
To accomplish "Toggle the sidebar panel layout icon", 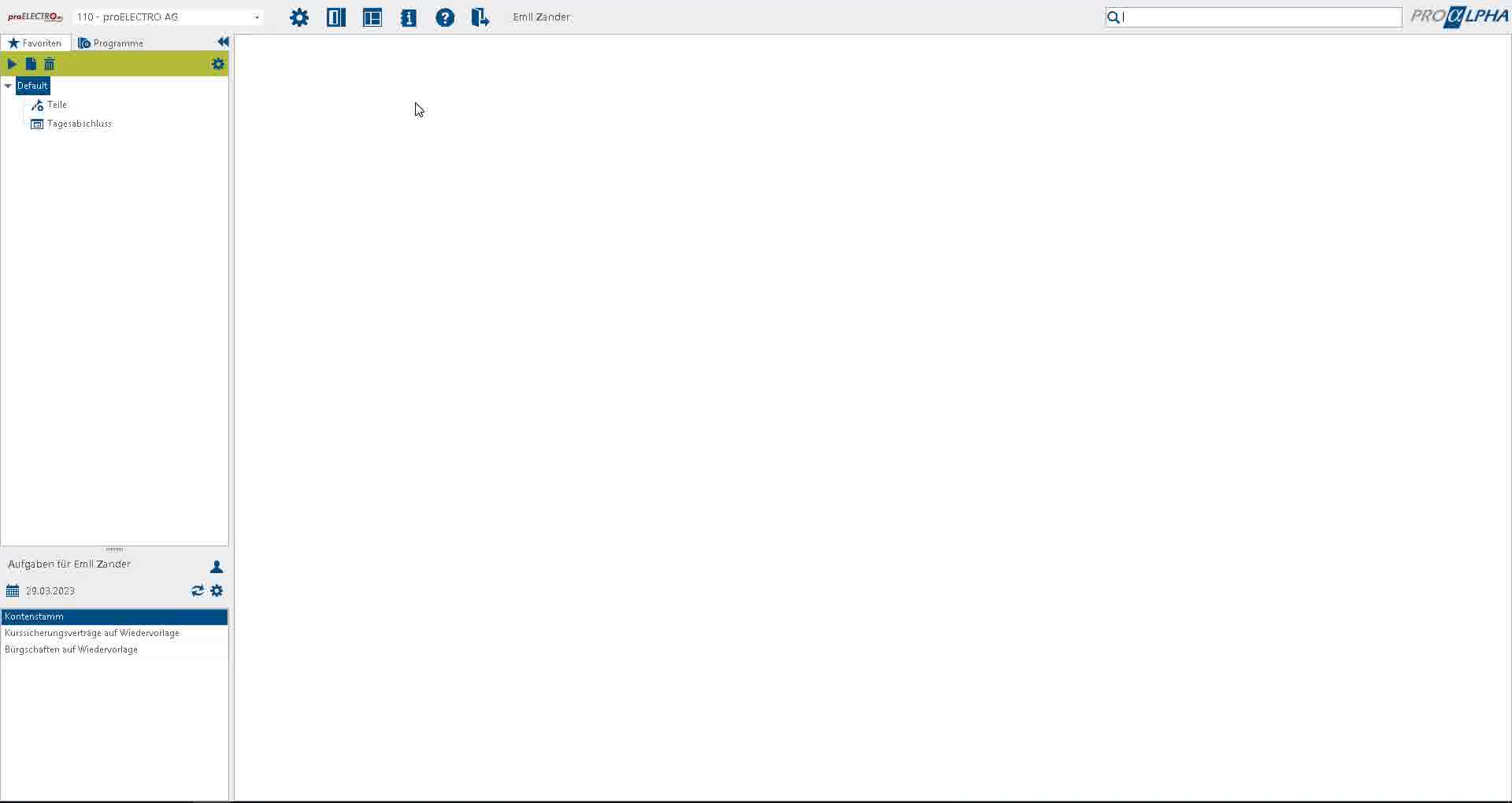I will [x=336, y=17].
